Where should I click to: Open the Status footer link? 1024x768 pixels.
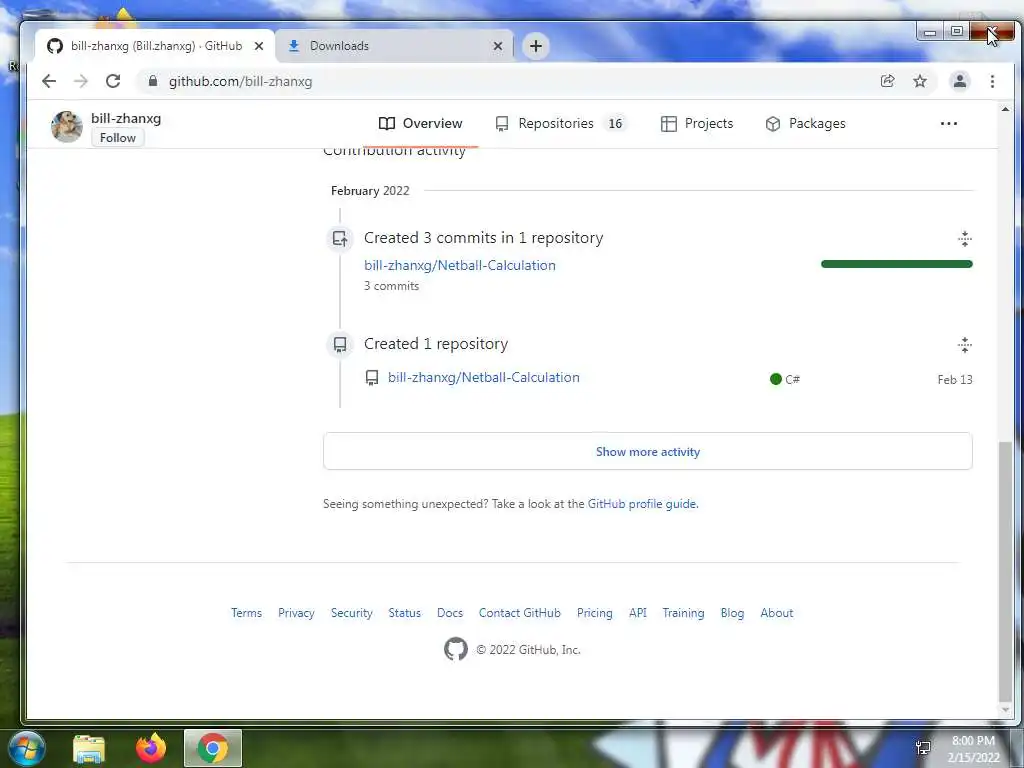(404, 613)
